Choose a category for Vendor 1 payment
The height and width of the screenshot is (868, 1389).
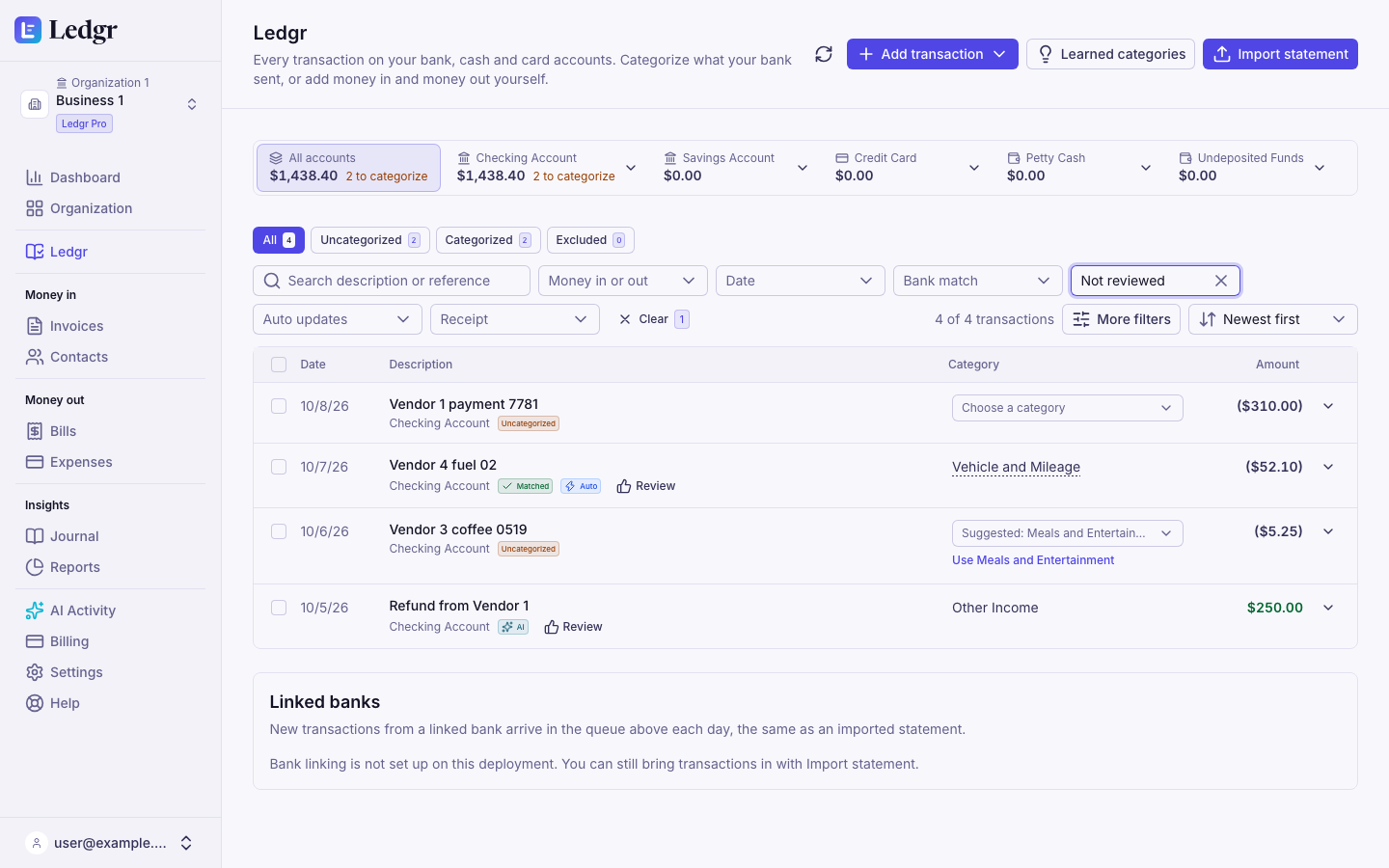point(1068,408)
